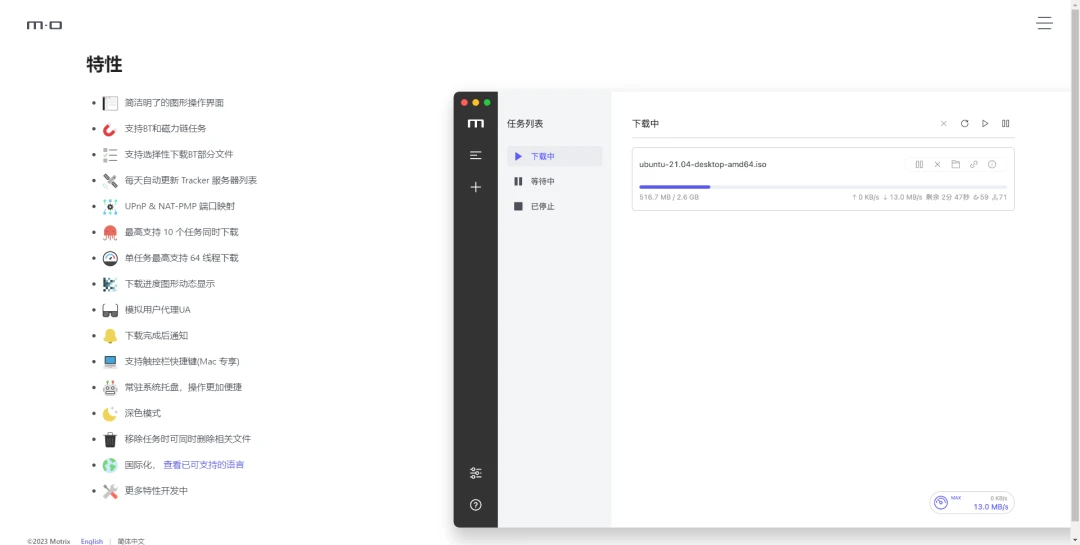Click the 下载中 title above task card
The width and height of the screenshot is (1080, 545).
point(645,124)
